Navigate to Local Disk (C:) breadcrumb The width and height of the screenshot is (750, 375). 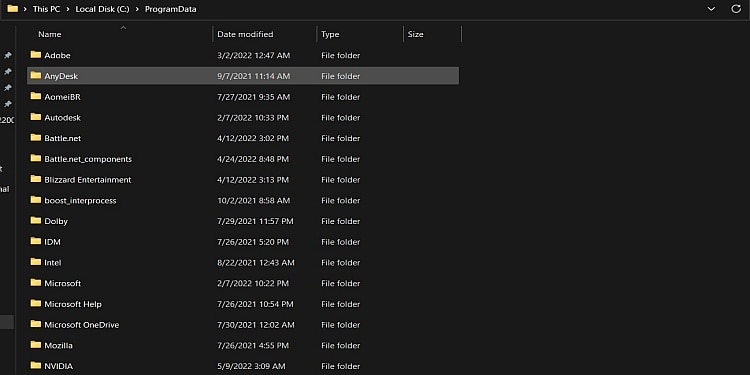(x=102, y=9)
